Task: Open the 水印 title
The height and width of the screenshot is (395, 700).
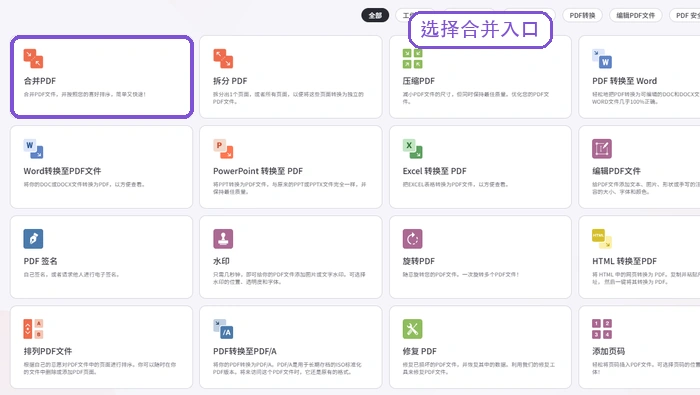Action: tap(221, 261)
